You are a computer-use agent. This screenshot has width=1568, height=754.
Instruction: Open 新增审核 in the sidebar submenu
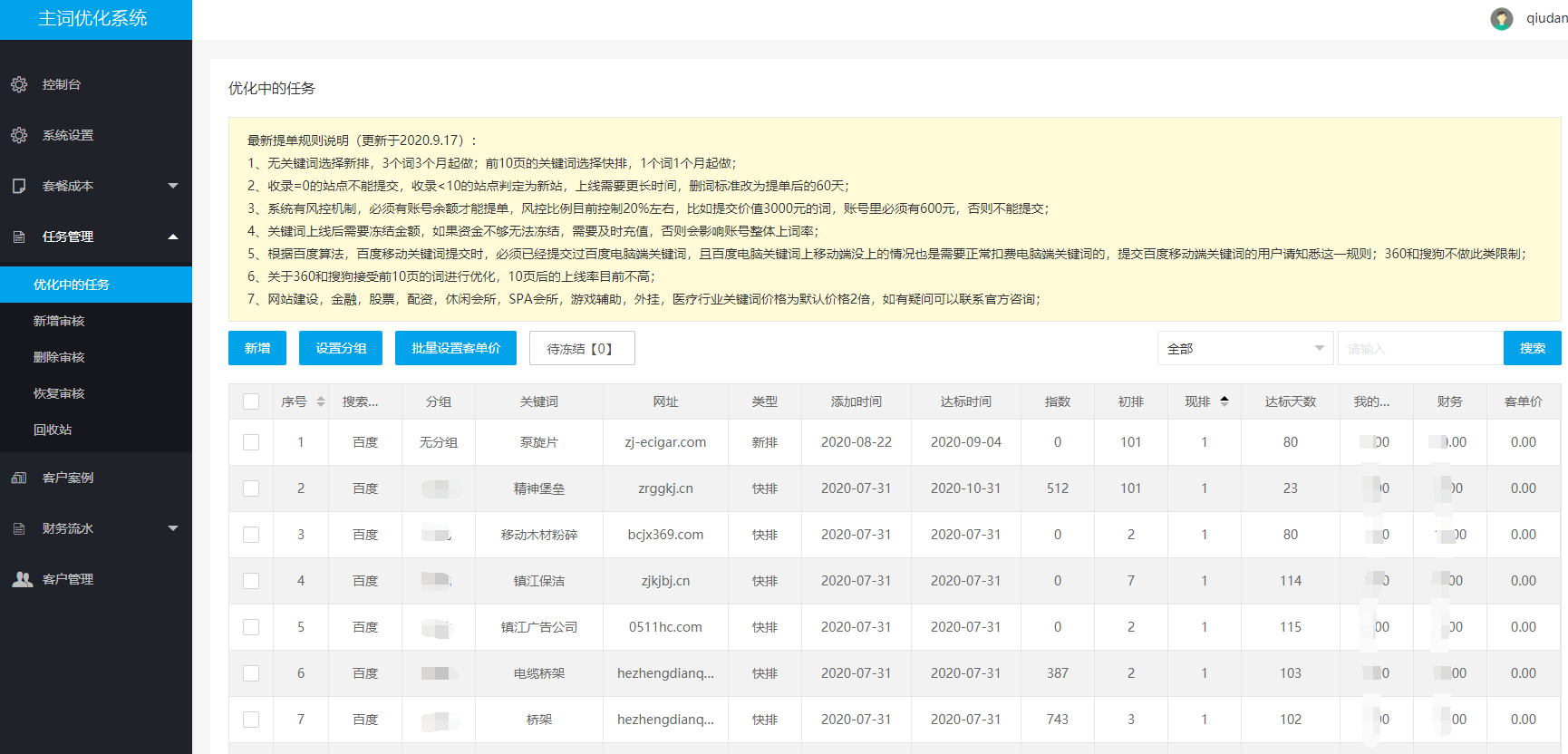click(59, 321)
